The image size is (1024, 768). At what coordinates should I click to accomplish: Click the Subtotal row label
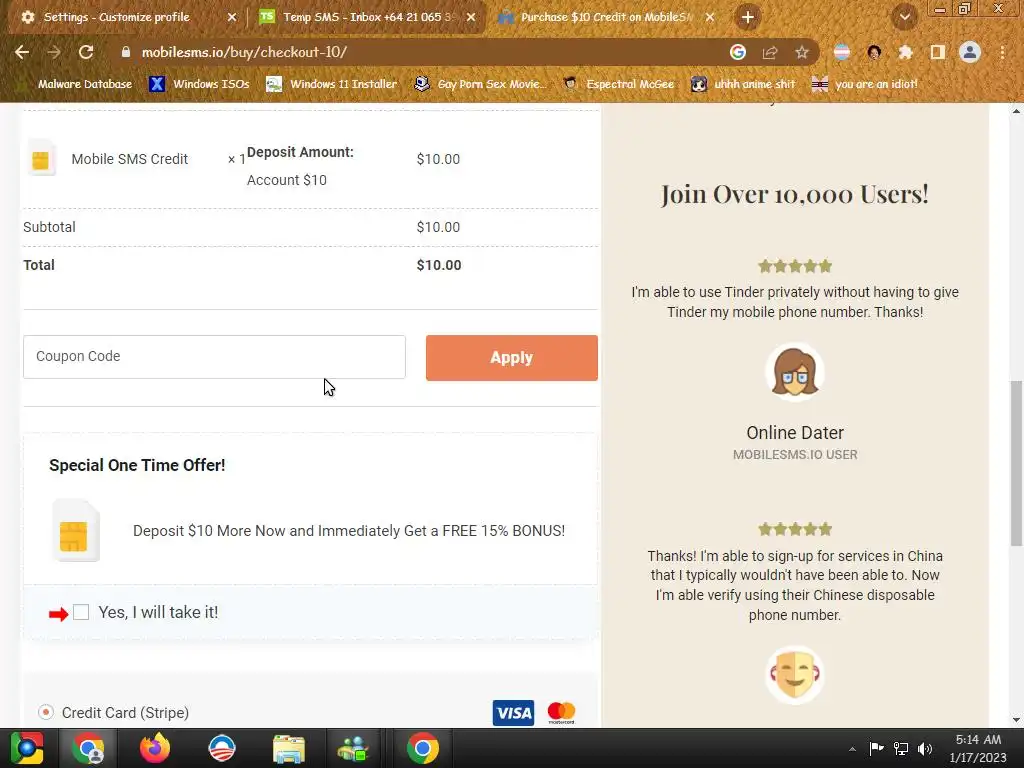click(50, 227)
